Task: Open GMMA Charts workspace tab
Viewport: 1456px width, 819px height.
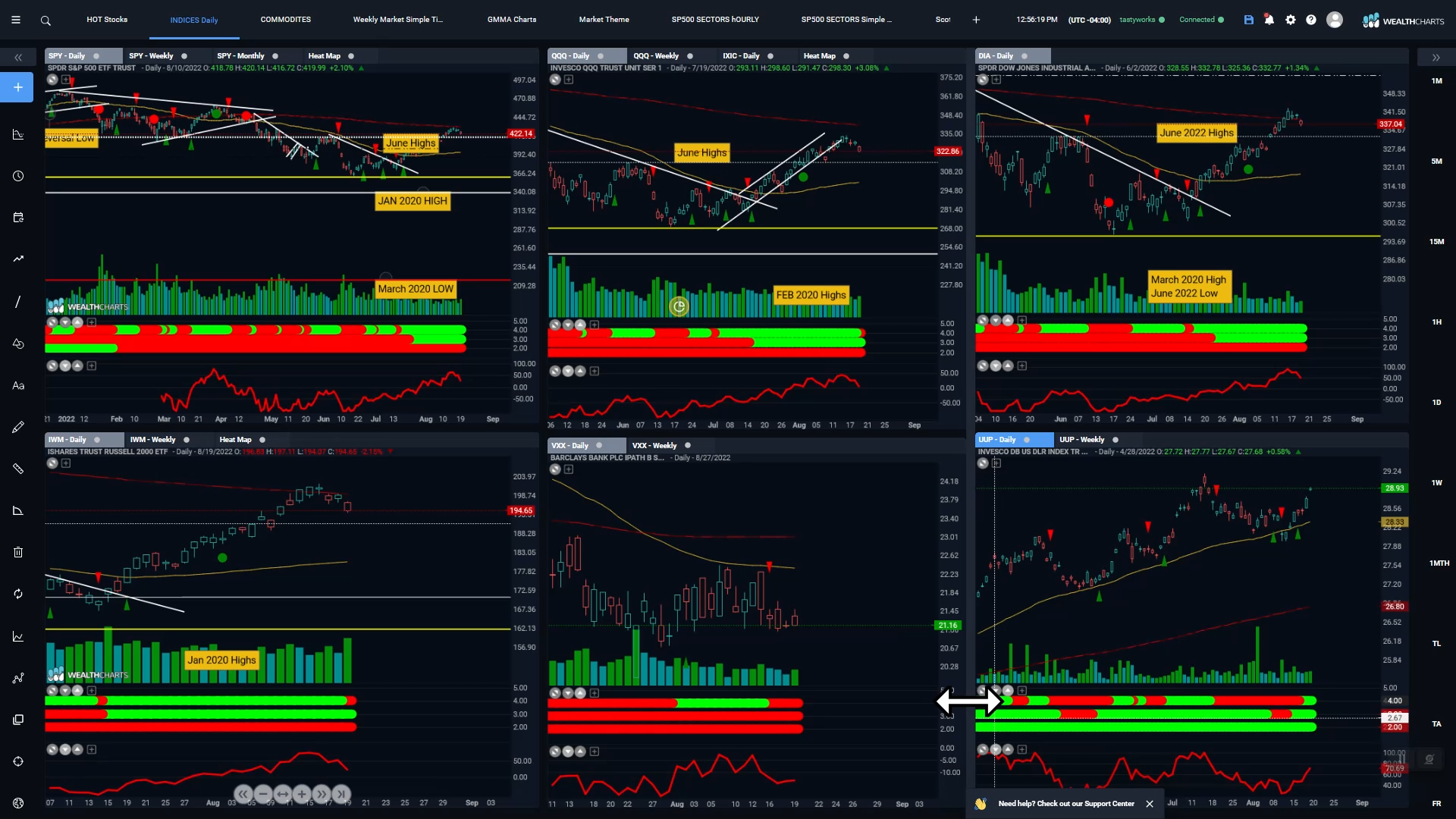Action: pos(512,20)
